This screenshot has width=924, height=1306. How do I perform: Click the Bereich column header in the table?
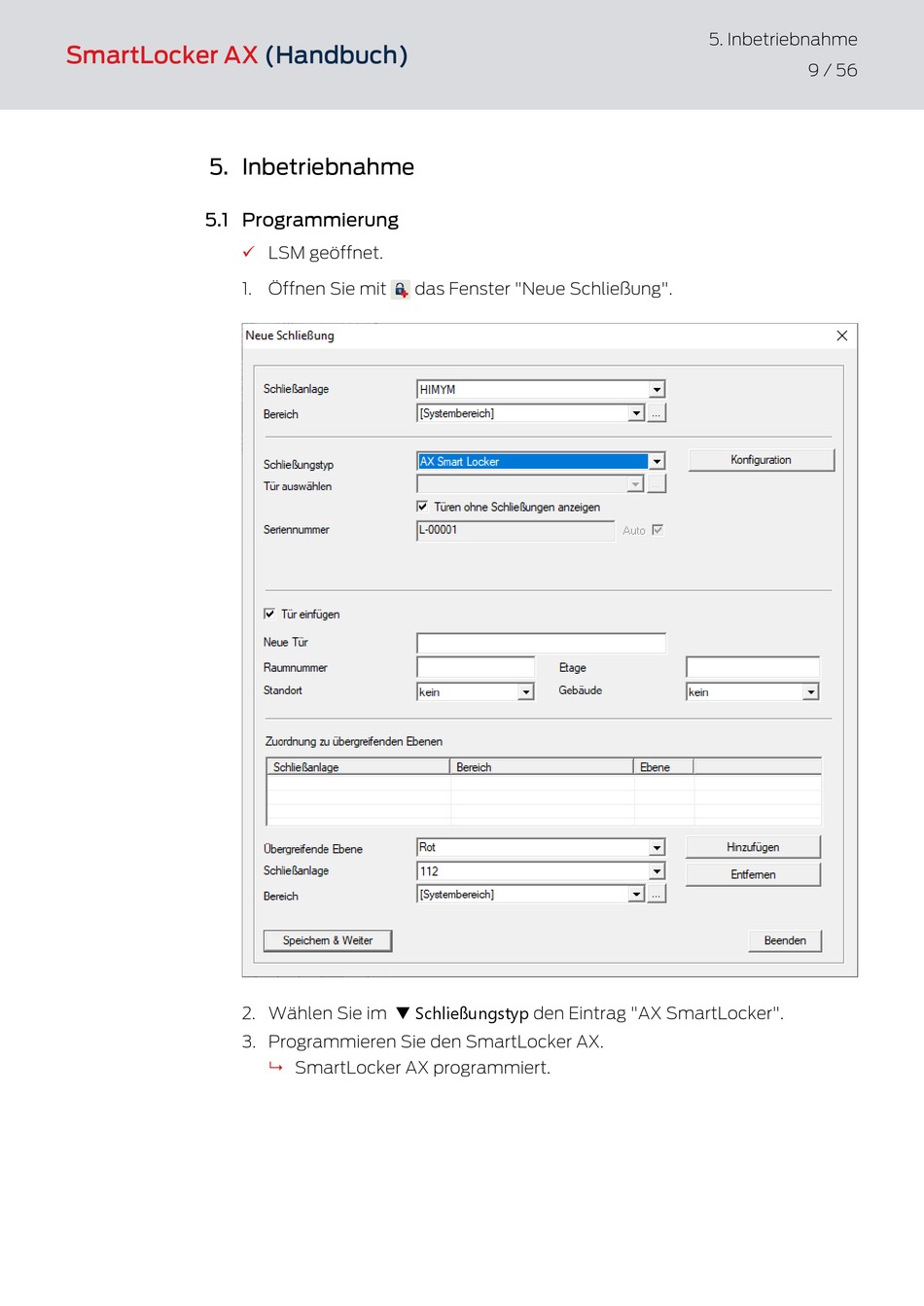tap(542, 767)
